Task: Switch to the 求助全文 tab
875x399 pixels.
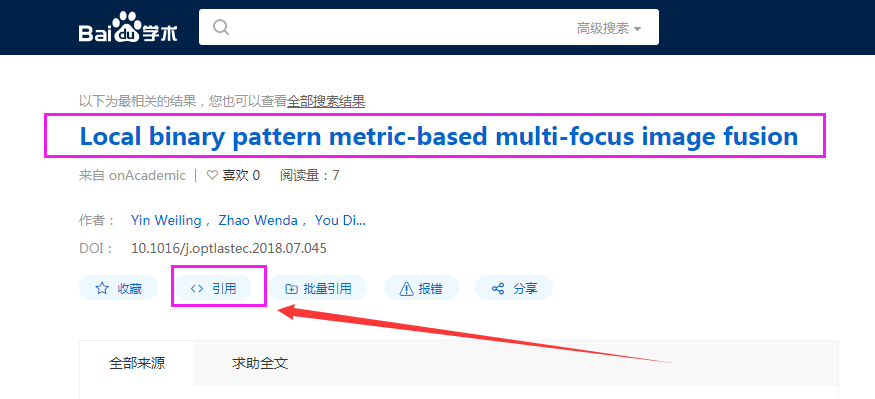Action: click(x=260, y=364)
